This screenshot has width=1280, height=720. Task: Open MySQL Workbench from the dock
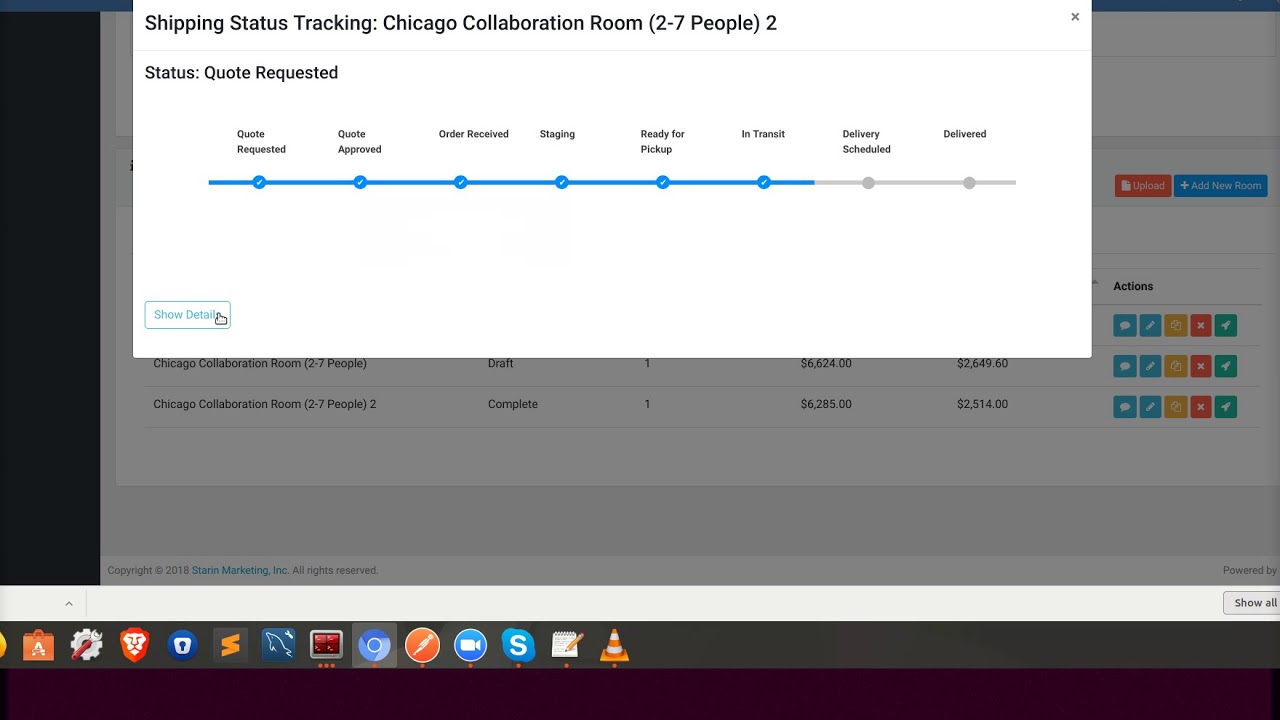point(278,646)
